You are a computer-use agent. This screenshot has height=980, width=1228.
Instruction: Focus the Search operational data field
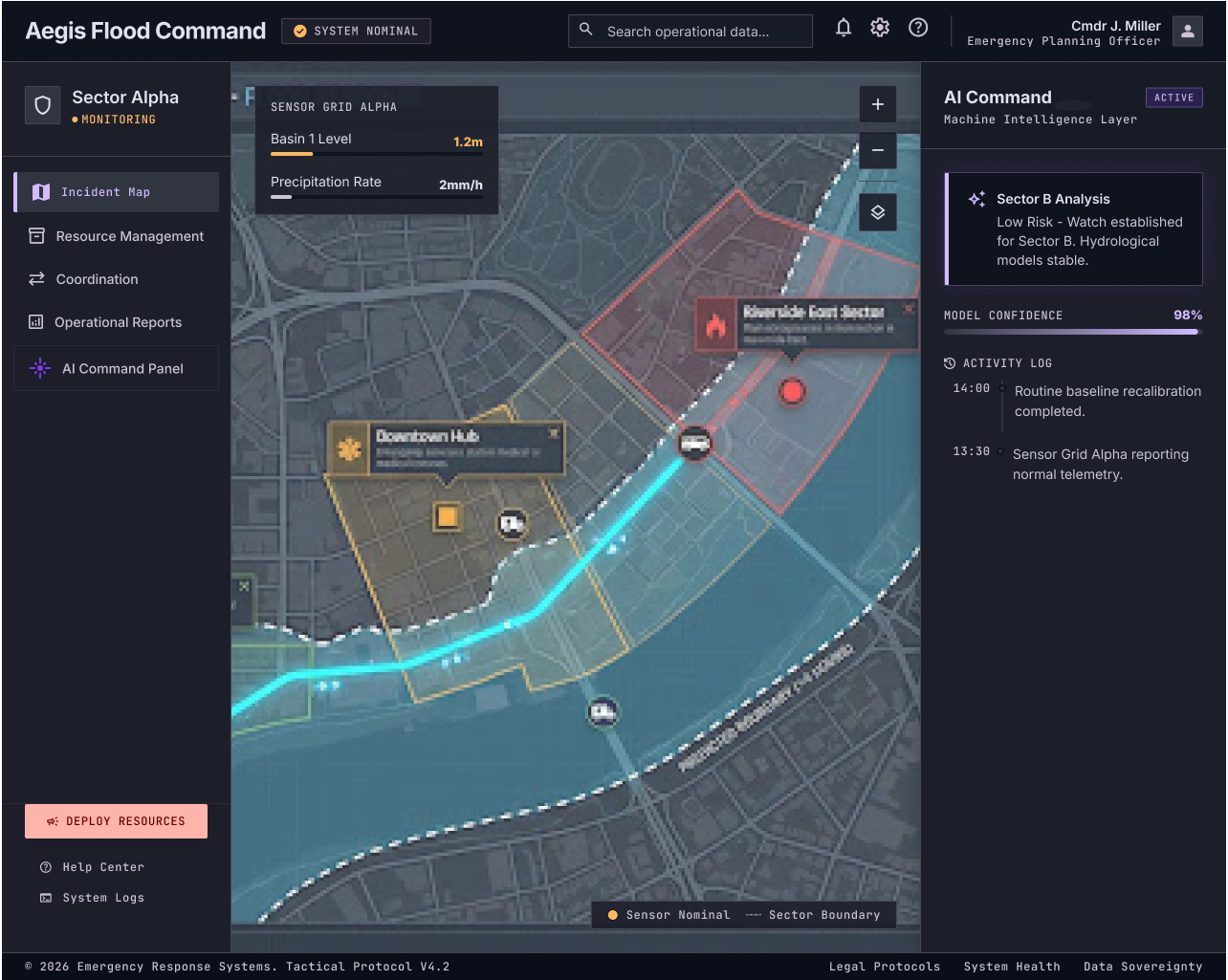tap(691, 31)
